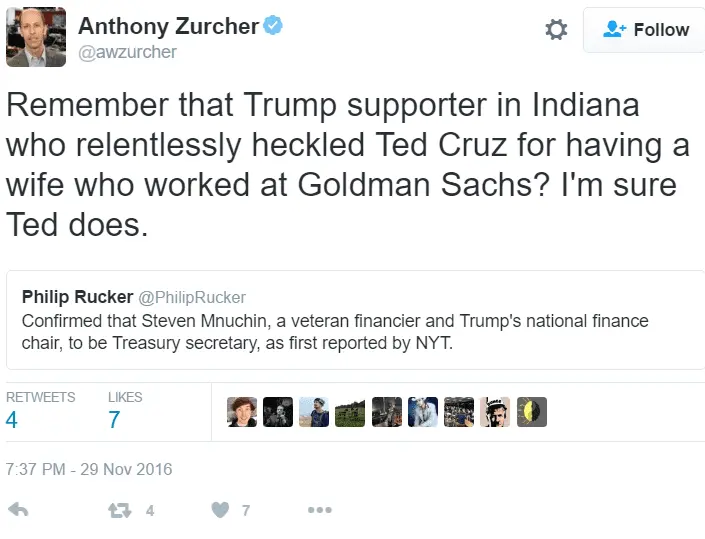
Task: Open the gear settings dropdown
Action: (556, 30)
